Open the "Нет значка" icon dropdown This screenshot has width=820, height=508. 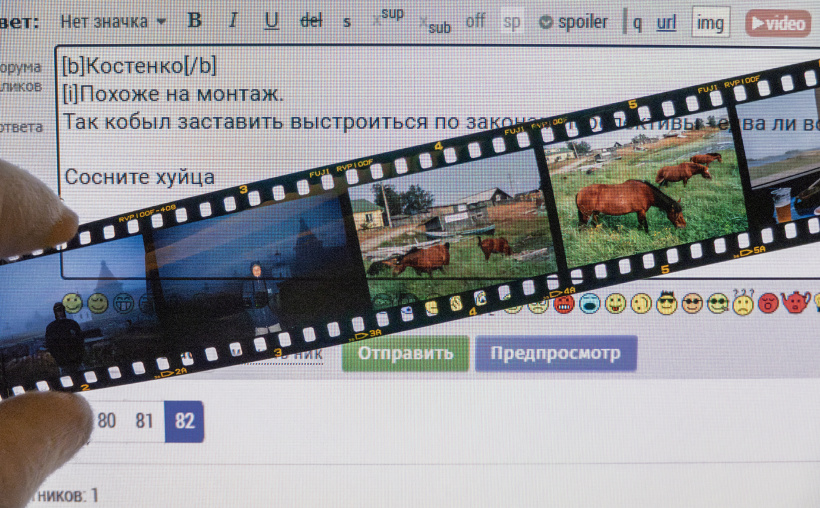[112, 21]
